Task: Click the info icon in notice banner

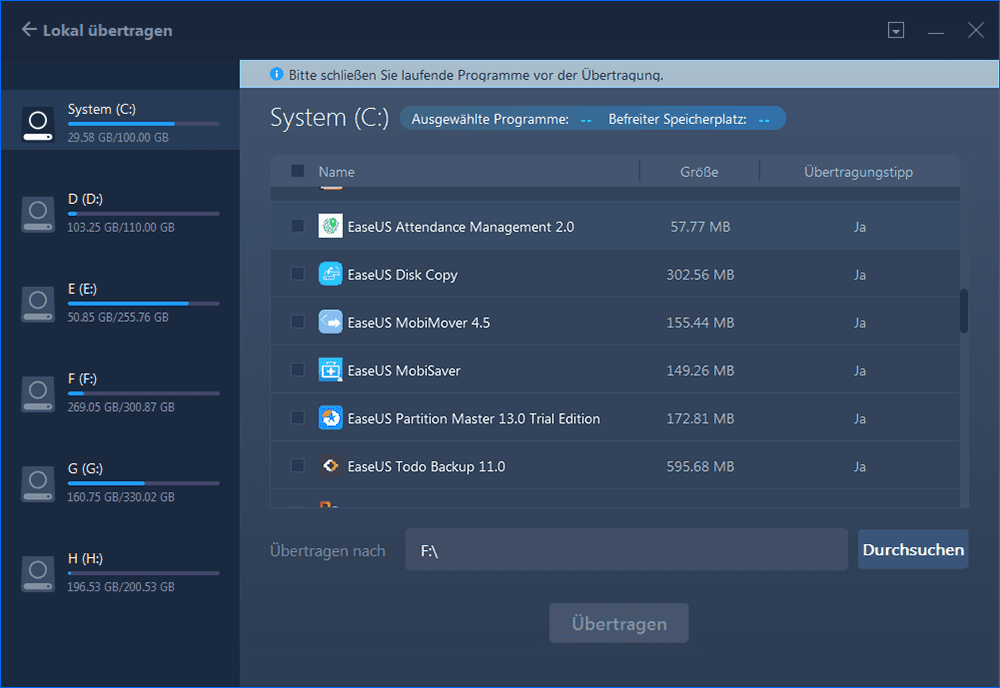Action: (276, 74)
